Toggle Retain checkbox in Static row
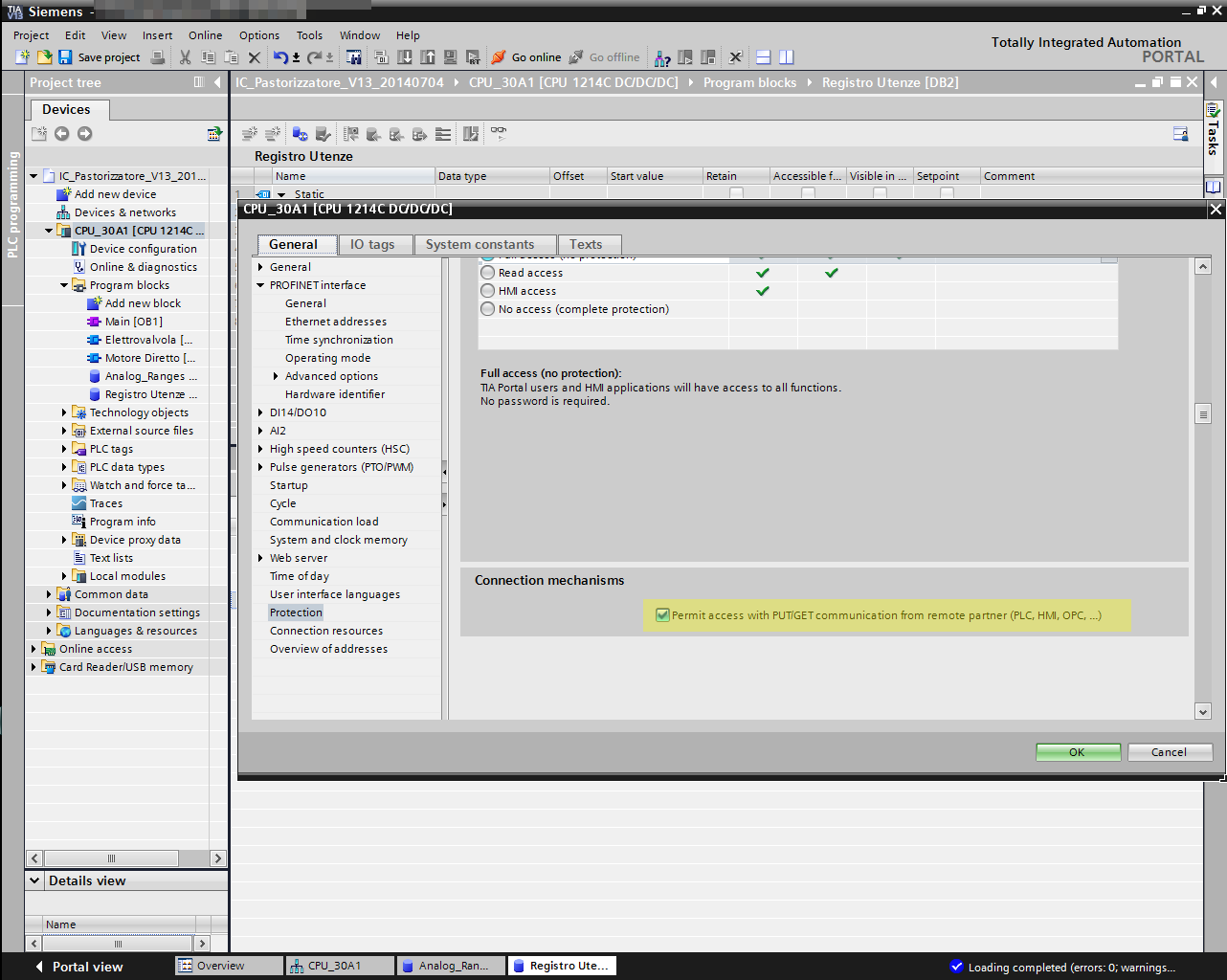The height and width of the screenshot is (980, 1227). [736, 193]
